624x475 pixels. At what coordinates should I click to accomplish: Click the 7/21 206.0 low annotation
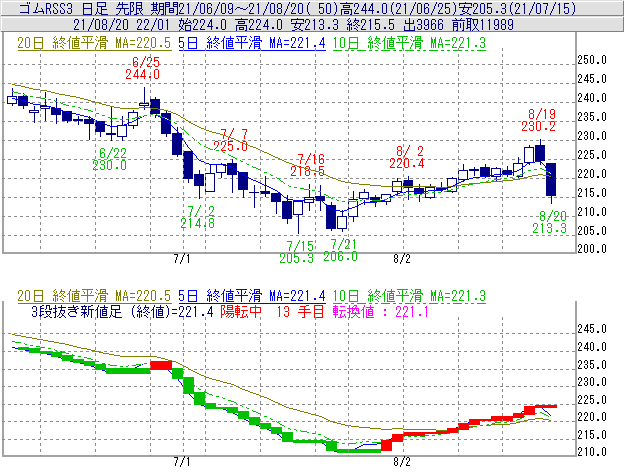340,250
